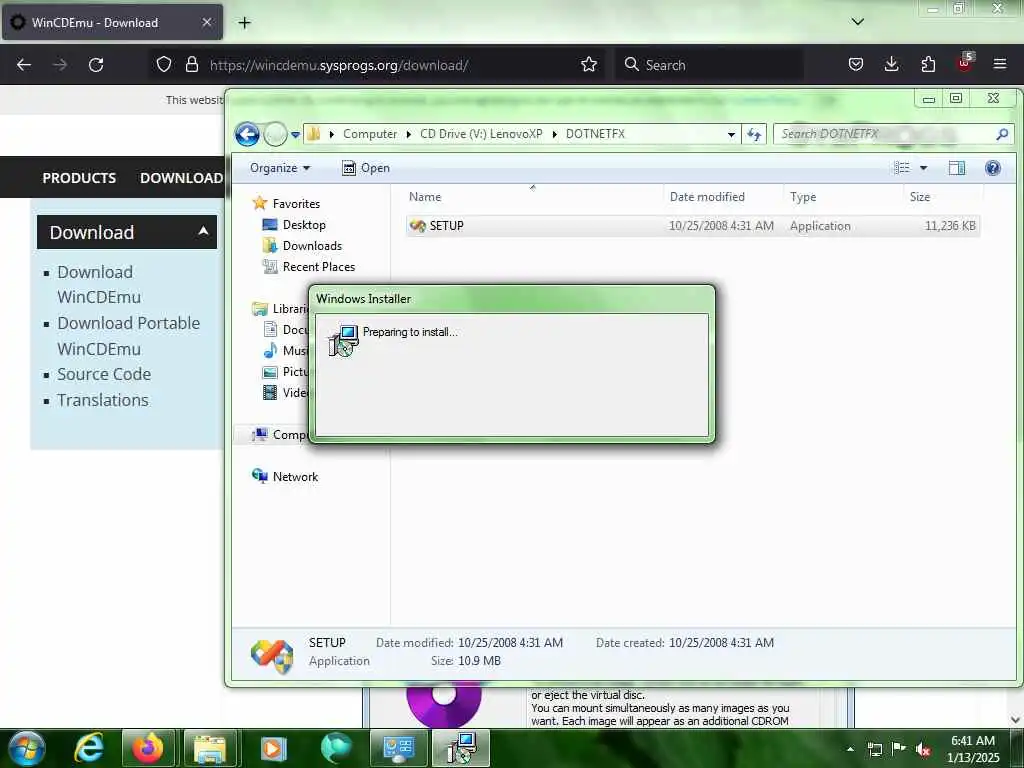The width and height of the screenshot is (1024, 768).
Task: Open the uBlock extension badge icon
Action: (965, 63)
